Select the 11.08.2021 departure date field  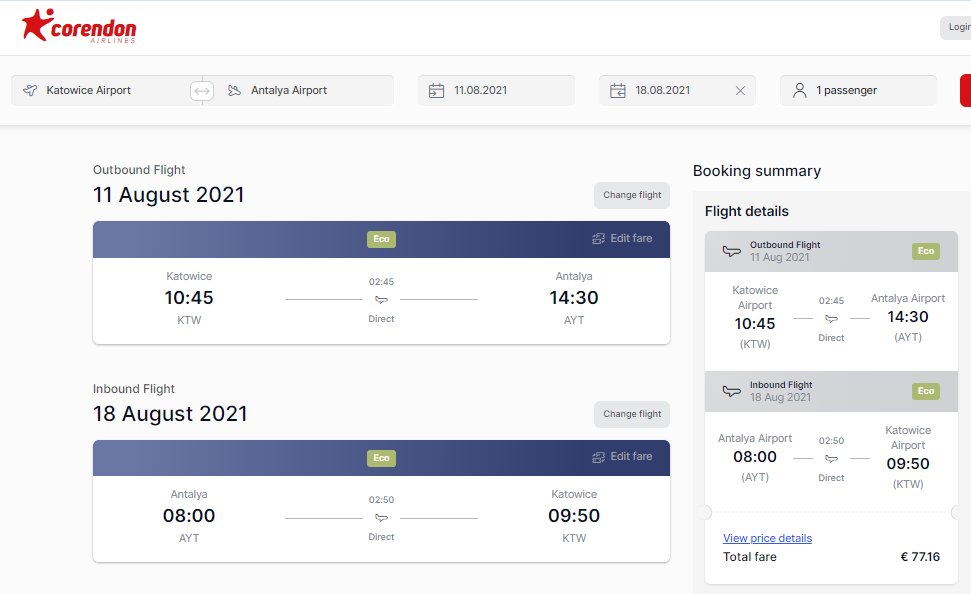pos(497,90)
